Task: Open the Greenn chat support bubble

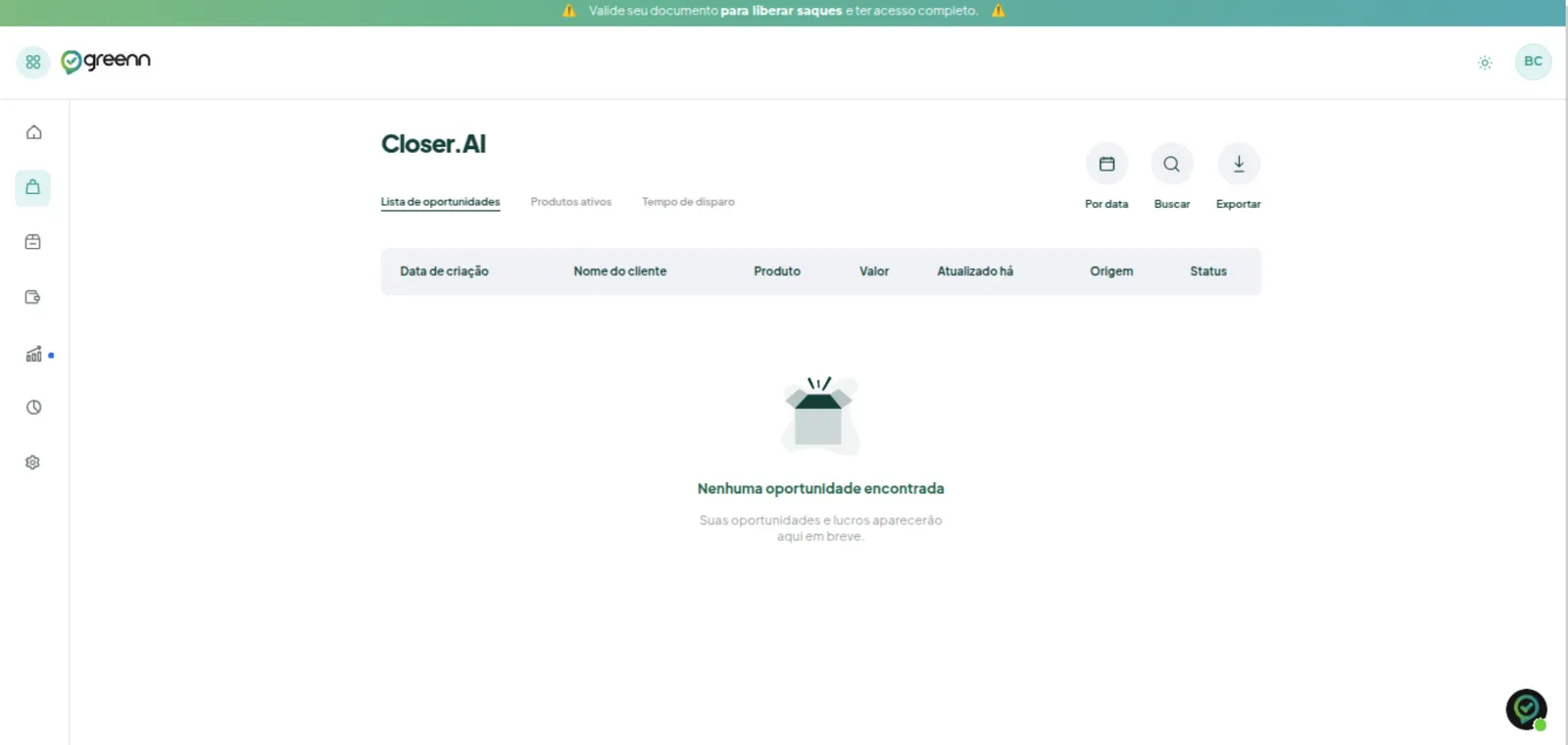Action: click(x=1526, y=710)
